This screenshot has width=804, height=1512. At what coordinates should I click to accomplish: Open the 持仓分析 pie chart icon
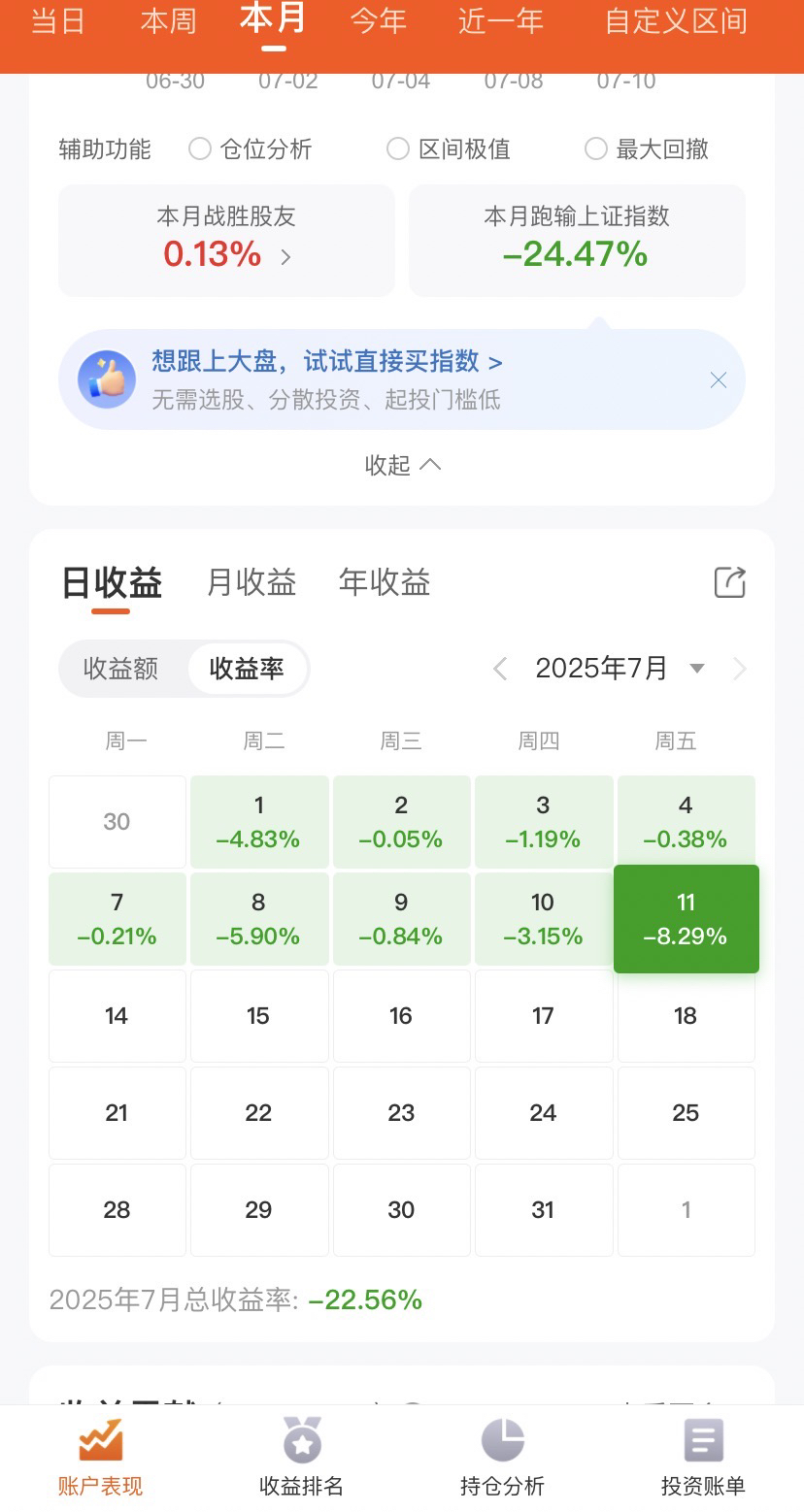click(x=502, y=1441)
